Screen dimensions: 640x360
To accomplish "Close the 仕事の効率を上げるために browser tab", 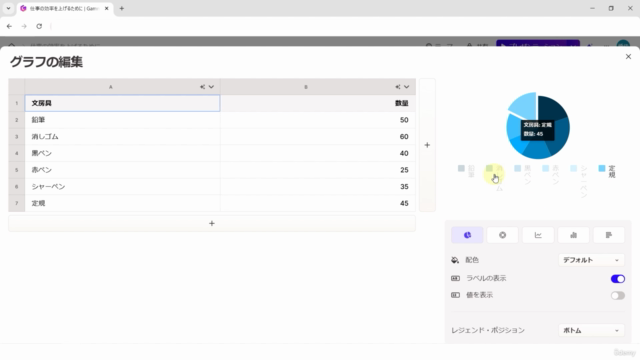I will click(107, 8).
